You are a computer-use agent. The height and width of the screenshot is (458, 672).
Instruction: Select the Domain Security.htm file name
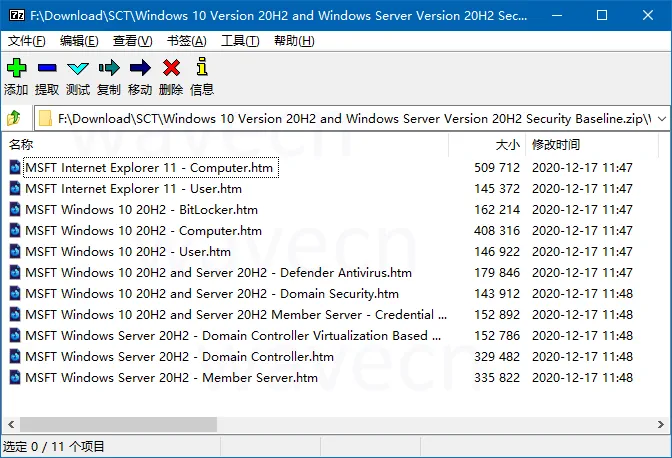tap(212, 293)
